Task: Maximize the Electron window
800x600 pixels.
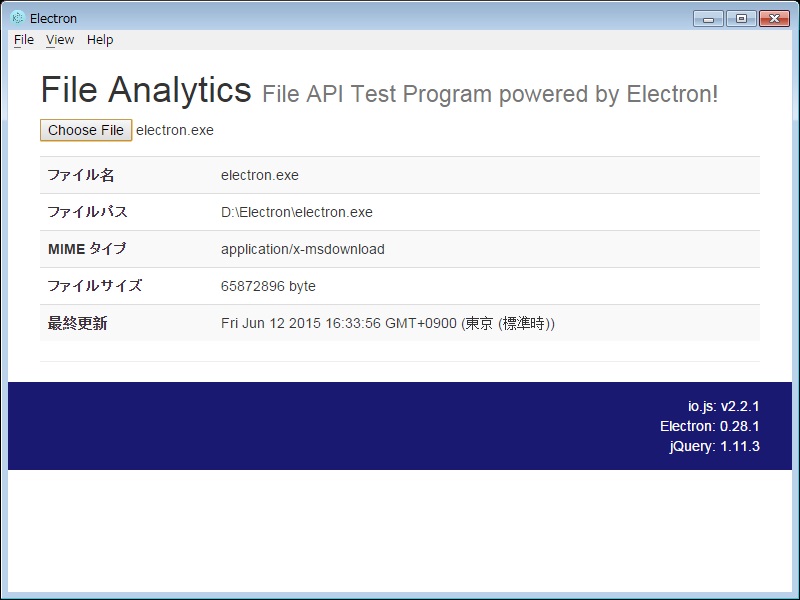Action: point(741,19)
